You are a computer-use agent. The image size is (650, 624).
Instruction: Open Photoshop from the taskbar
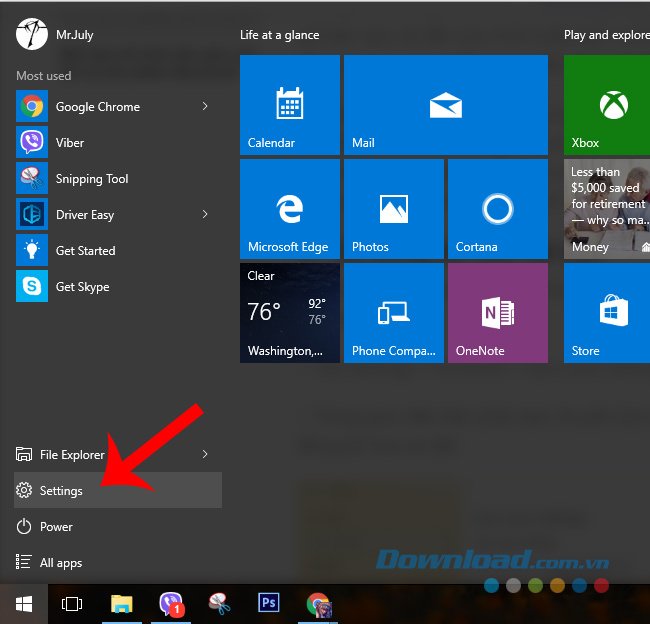tap(268, 604)
